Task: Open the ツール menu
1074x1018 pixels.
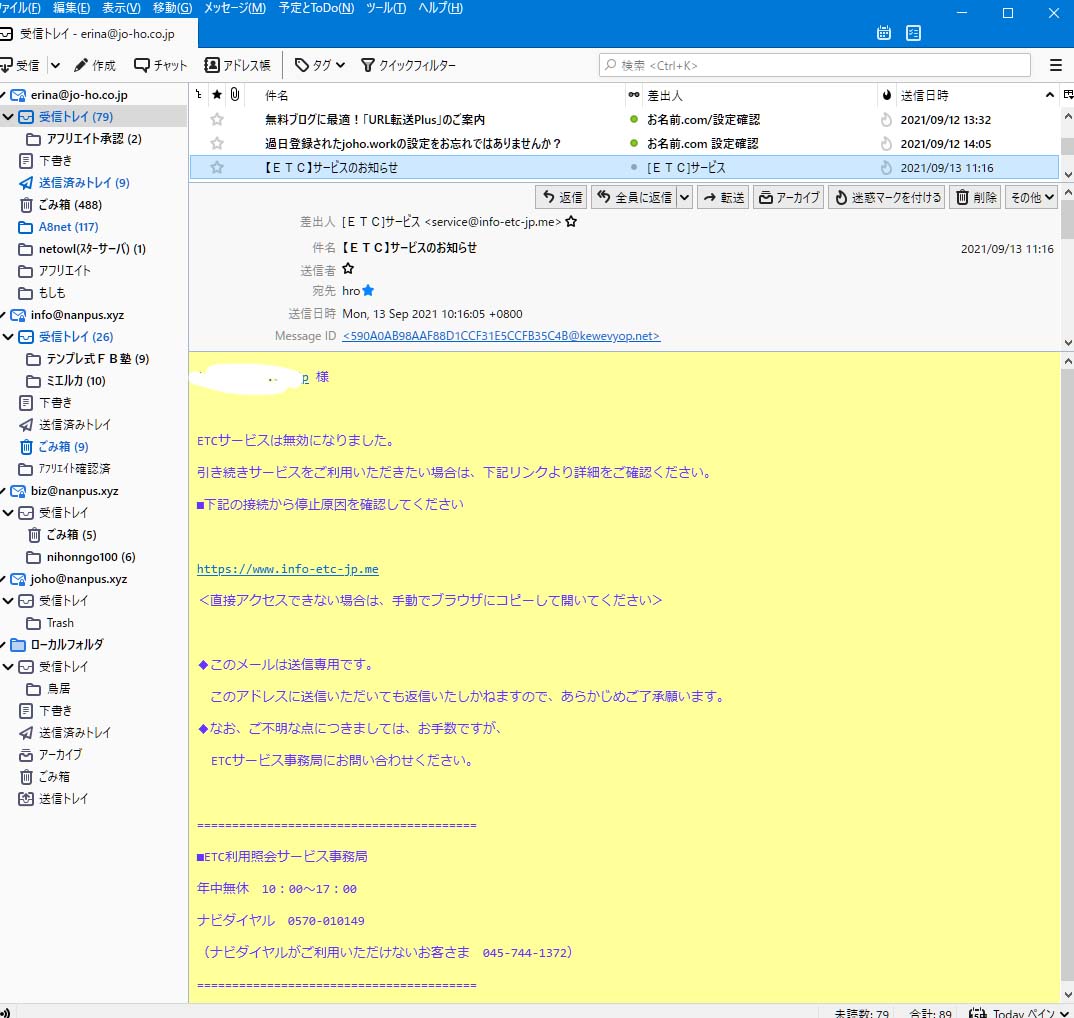Action: click(x=385, y=8)
